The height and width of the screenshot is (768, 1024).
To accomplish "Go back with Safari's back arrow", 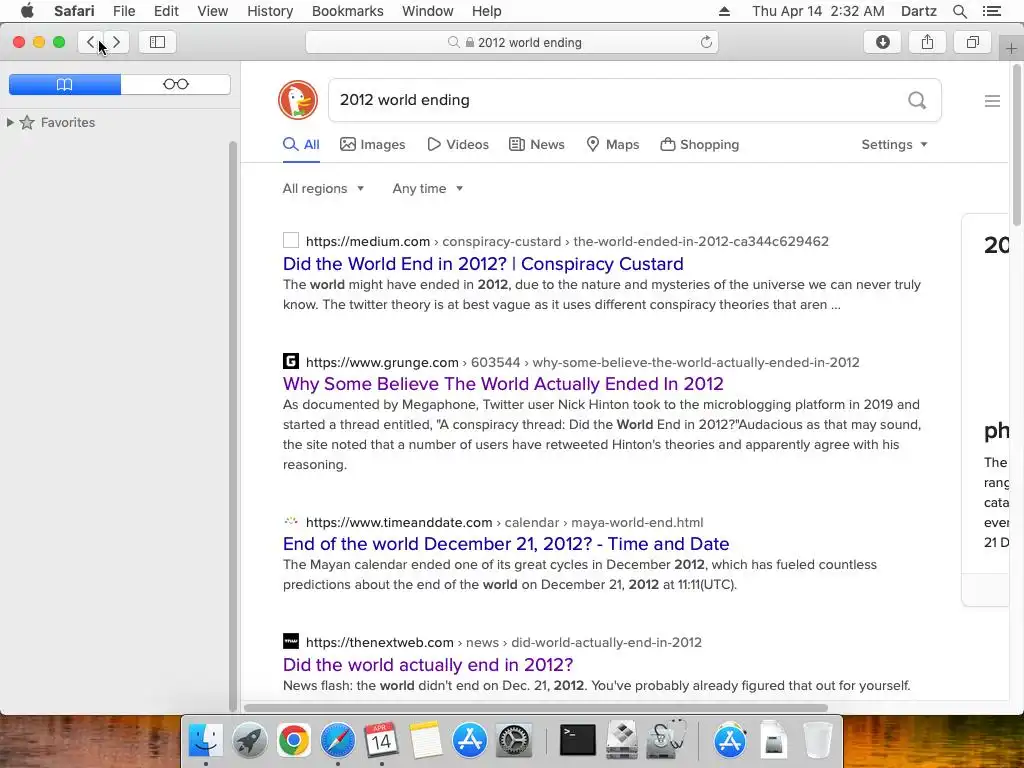I will [x=90, y=42].
